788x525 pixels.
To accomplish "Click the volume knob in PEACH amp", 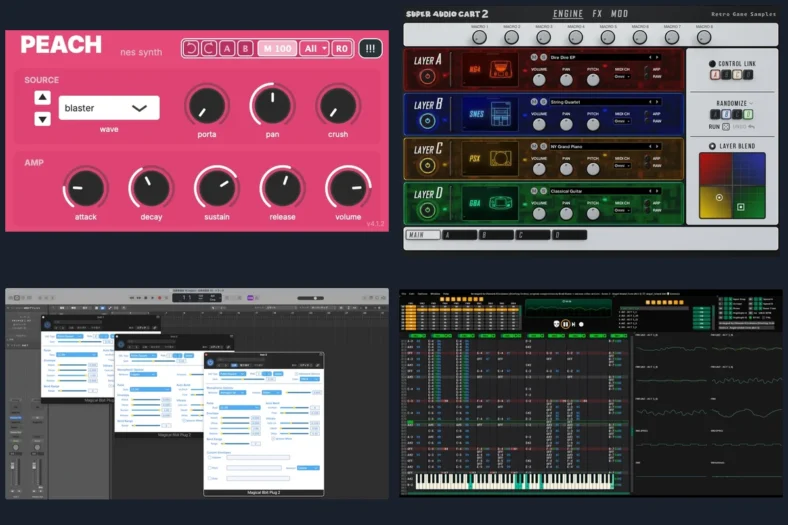I will point(348,188).
